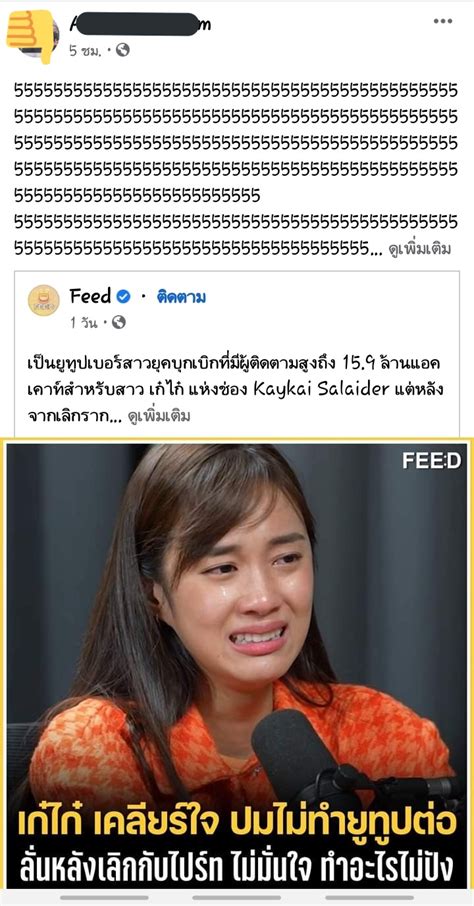The width and height of the screenshot is (474, 906).
Task: Click the 5555 laughing post text
Action: pyautogui.click(x=236, y=170)
